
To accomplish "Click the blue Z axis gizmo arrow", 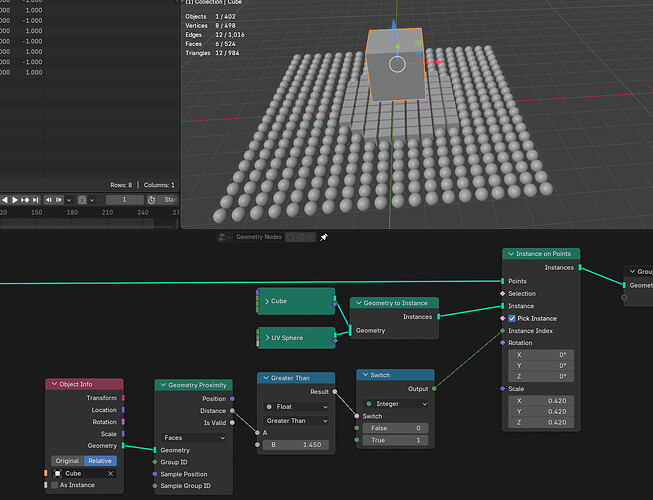I will tap(394, 24).
